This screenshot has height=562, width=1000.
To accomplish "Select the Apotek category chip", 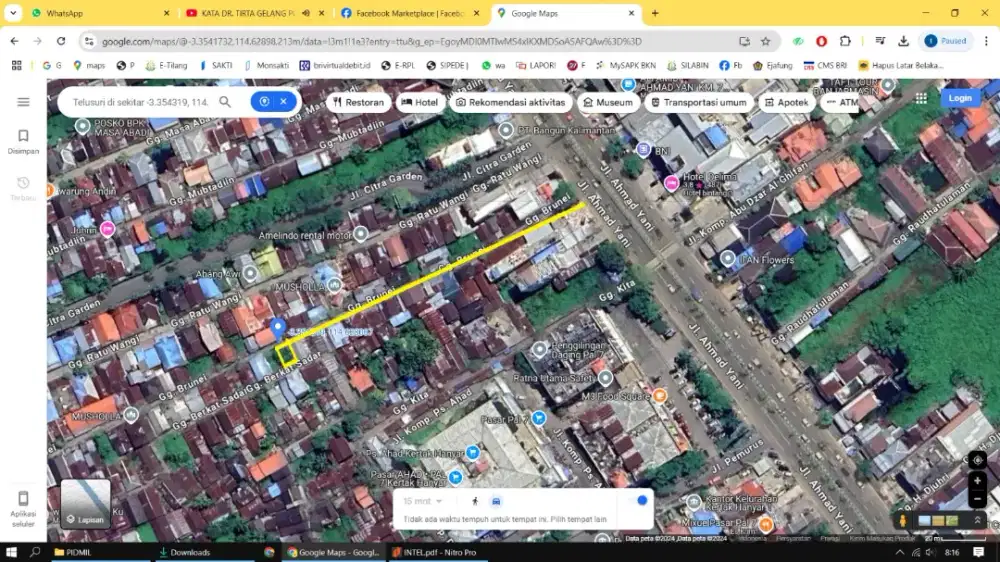I will pos(786,102).
